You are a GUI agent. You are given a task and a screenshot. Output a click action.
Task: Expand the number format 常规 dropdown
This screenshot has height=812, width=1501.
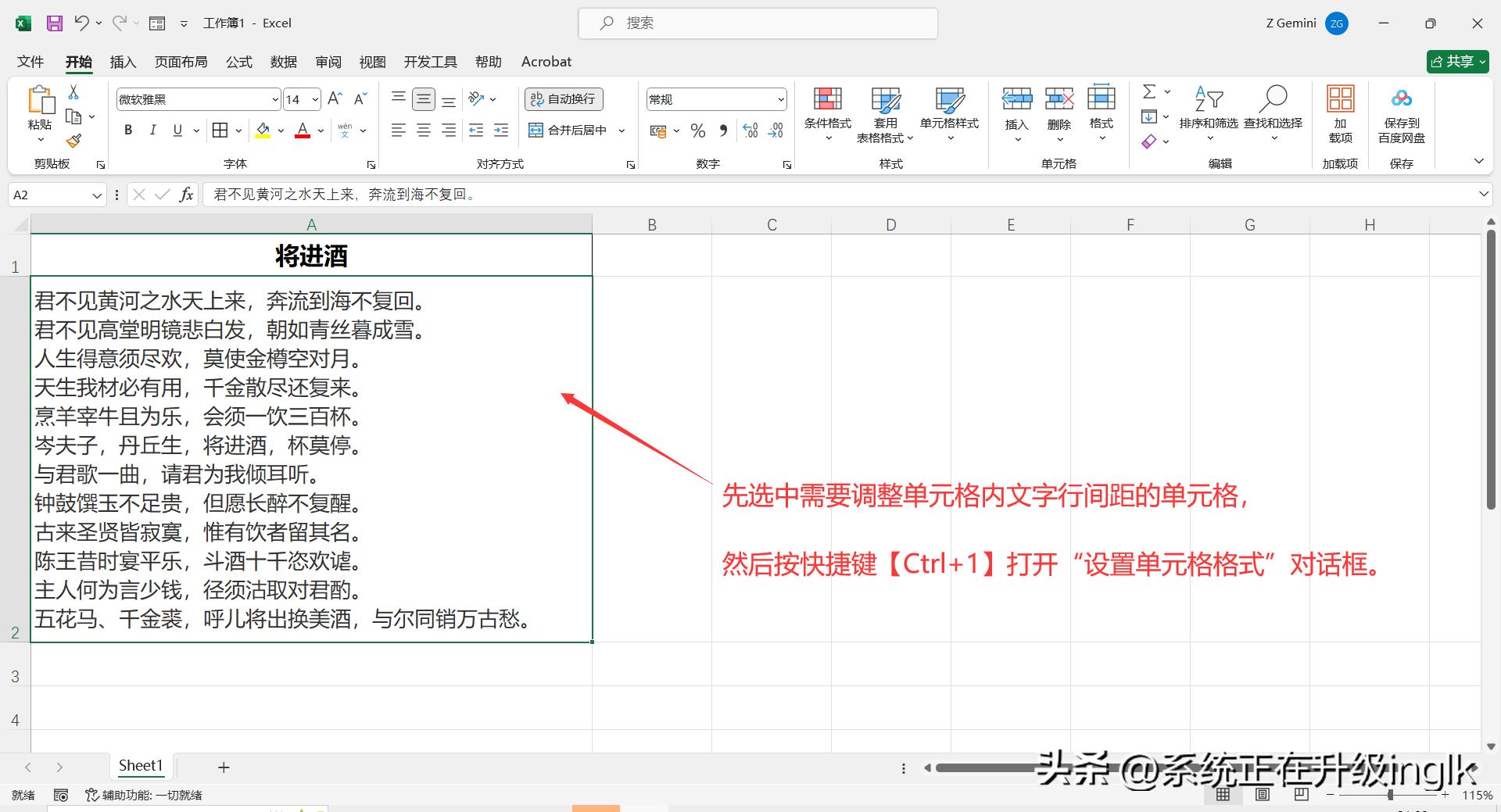[x=780, y=98]
